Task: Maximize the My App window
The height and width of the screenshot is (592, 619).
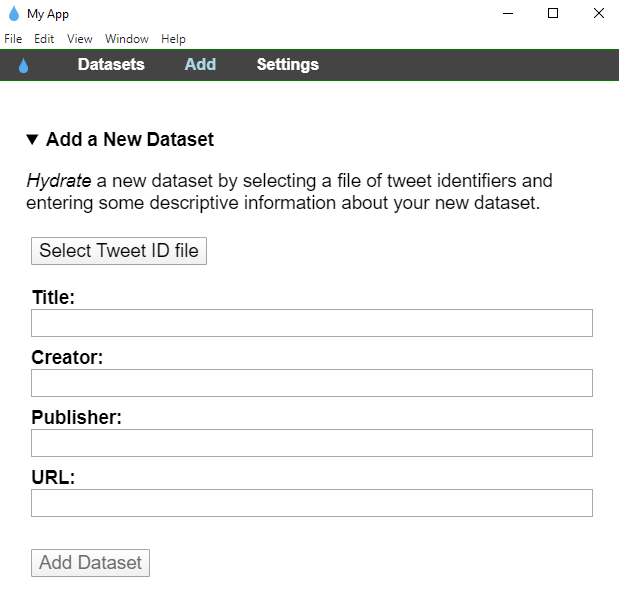Action: pos(553,14)
